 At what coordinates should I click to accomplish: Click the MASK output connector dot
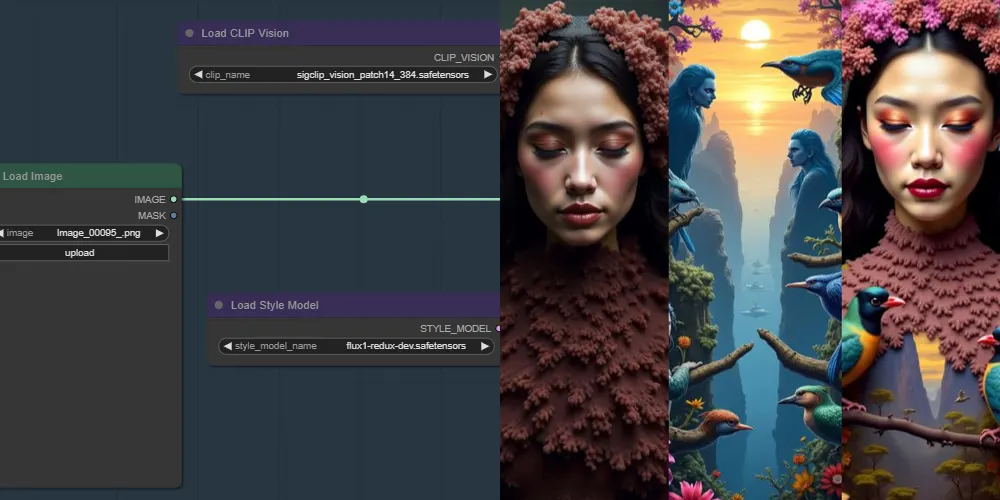[x=173, y=216]
